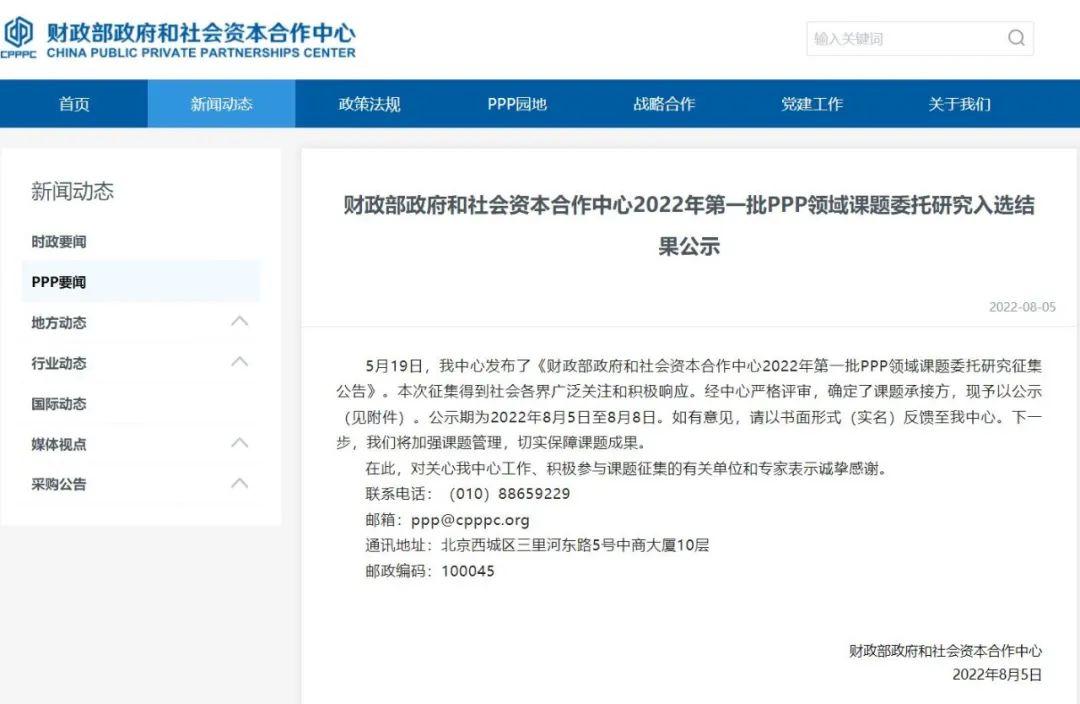Click the 新闻动态 sidebar heading
The width and height of the screenshot is (1080, 704).
pyautogui.click(x=72, y=192)
